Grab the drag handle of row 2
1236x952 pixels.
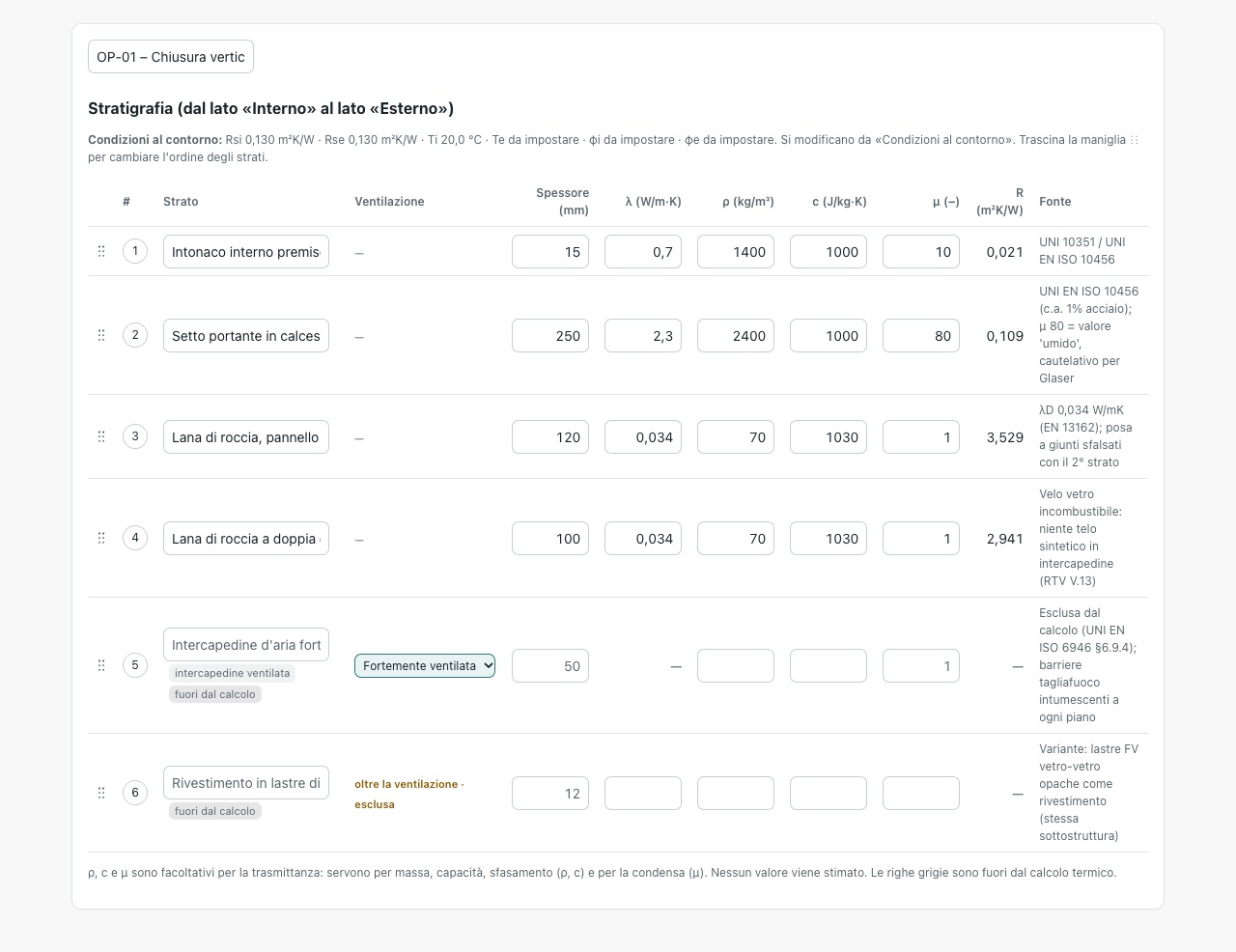coord(101,335)
